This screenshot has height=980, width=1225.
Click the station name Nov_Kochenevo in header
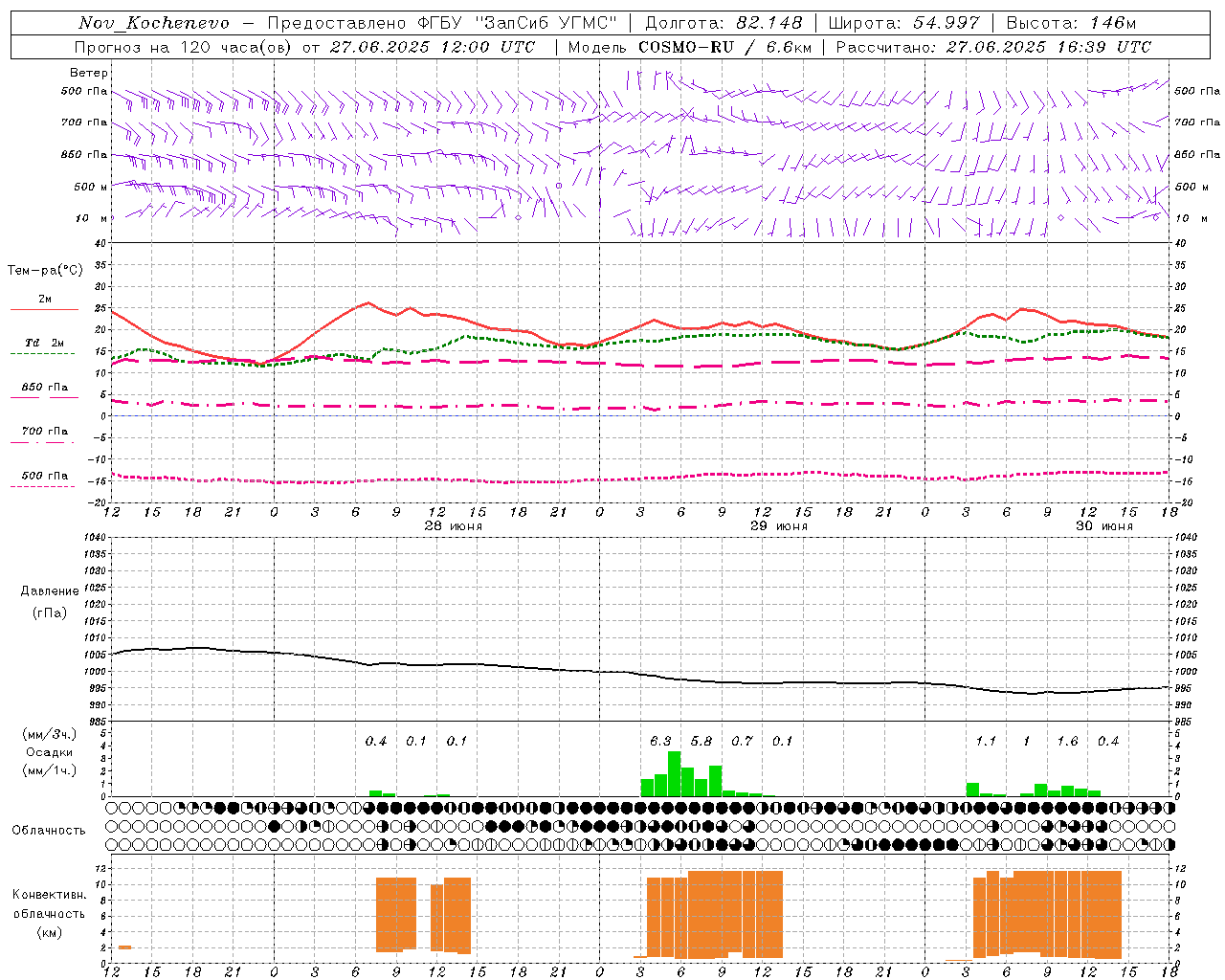(x=154, y=23)
